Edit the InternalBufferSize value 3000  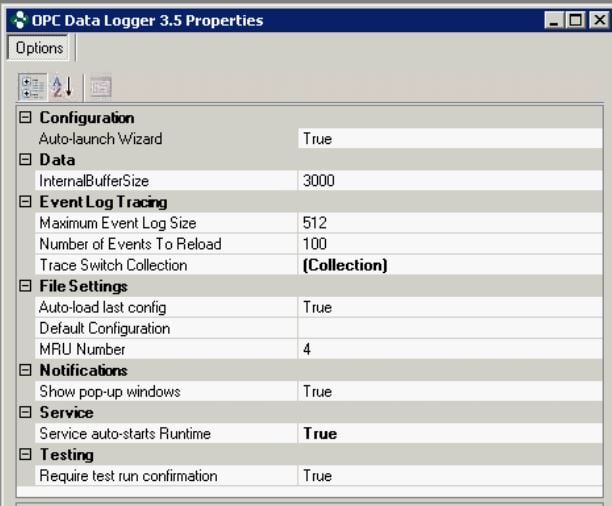[x=450, y=181]
